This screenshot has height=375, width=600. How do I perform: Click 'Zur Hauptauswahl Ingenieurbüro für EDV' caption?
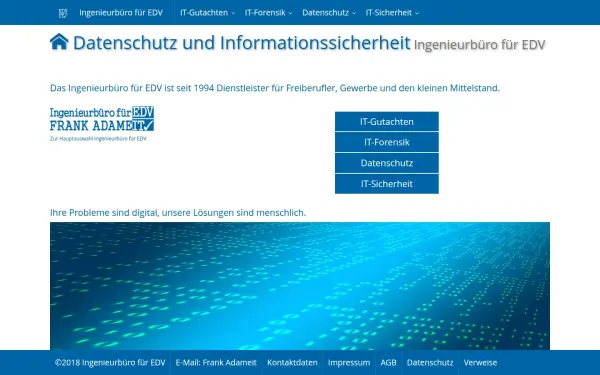coord(98,139)
